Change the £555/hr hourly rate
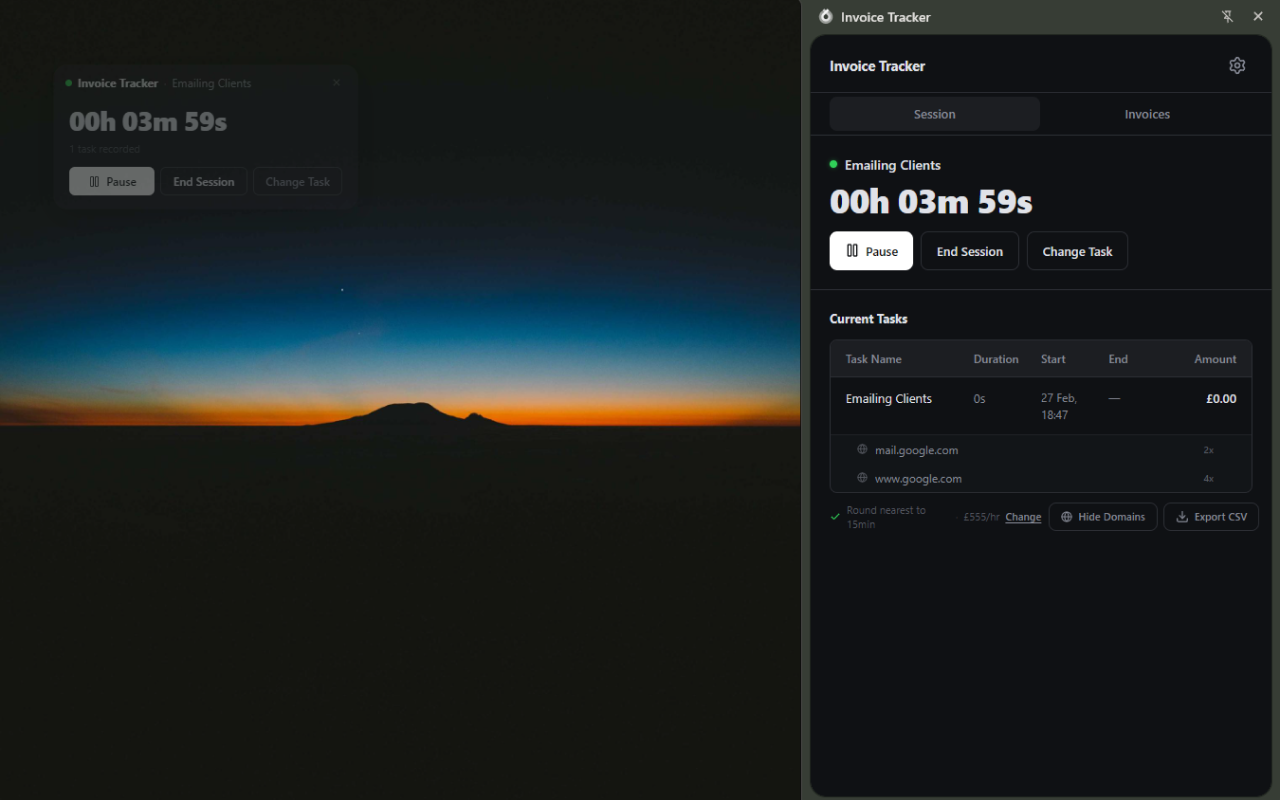 coord(1023,516)
